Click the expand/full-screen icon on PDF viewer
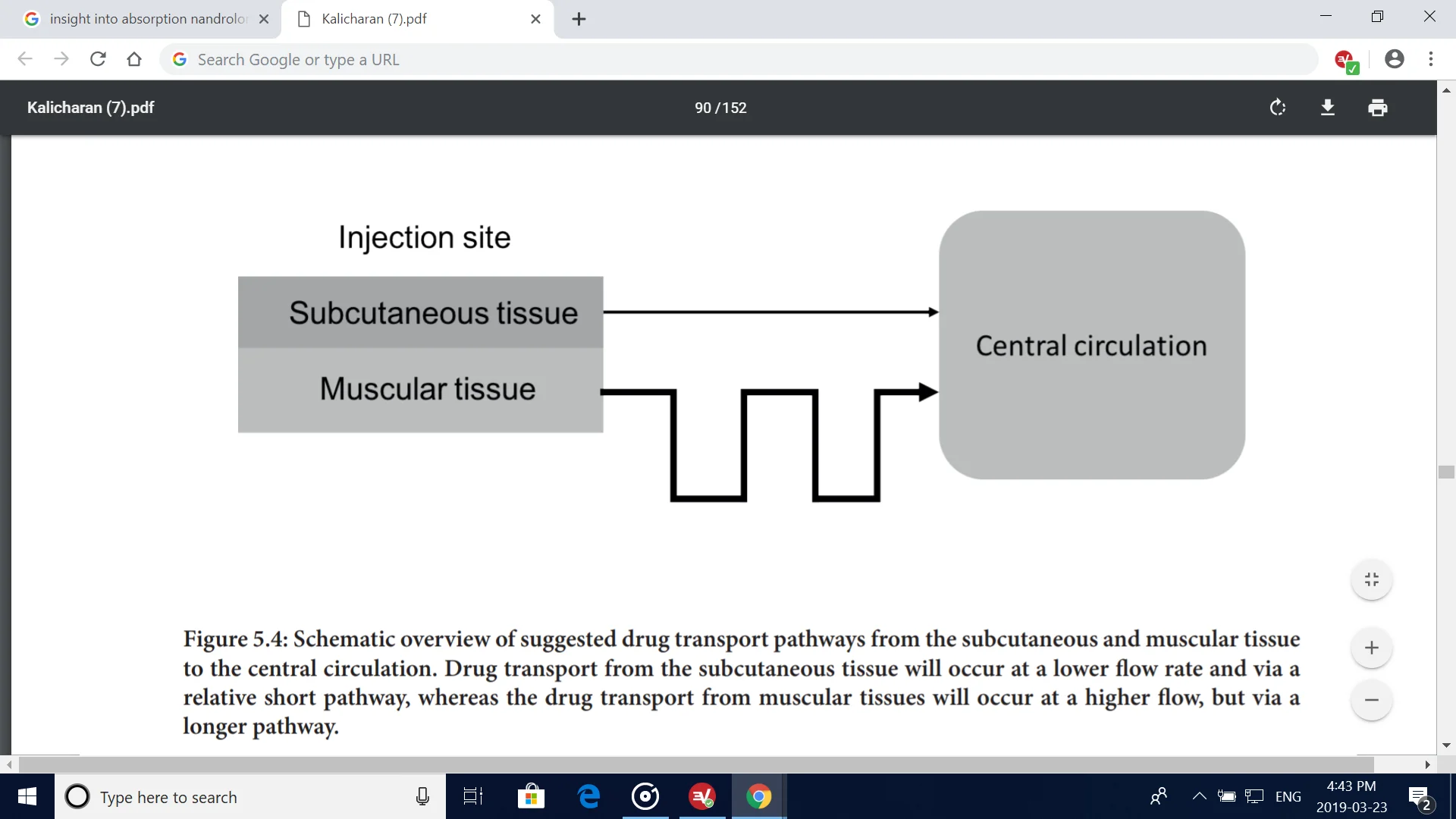The height and width of the screenshot is (819, 1456). tap(1372, 579)
